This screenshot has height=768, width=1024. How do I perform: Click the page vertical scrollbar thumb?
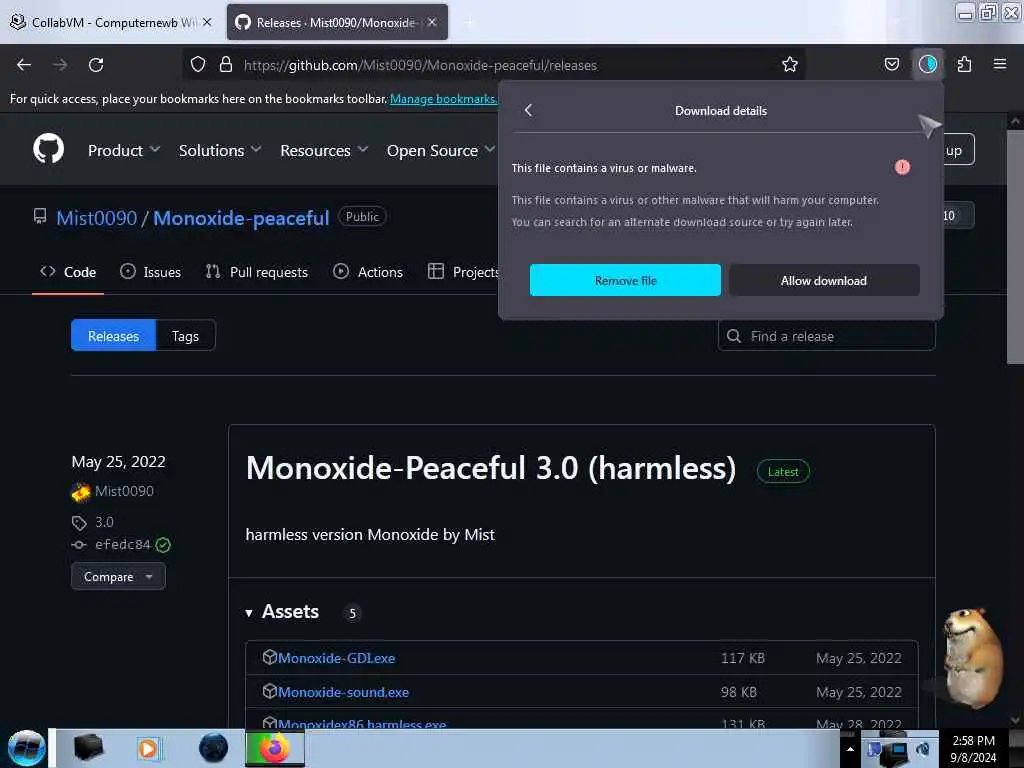point(1015,246)
